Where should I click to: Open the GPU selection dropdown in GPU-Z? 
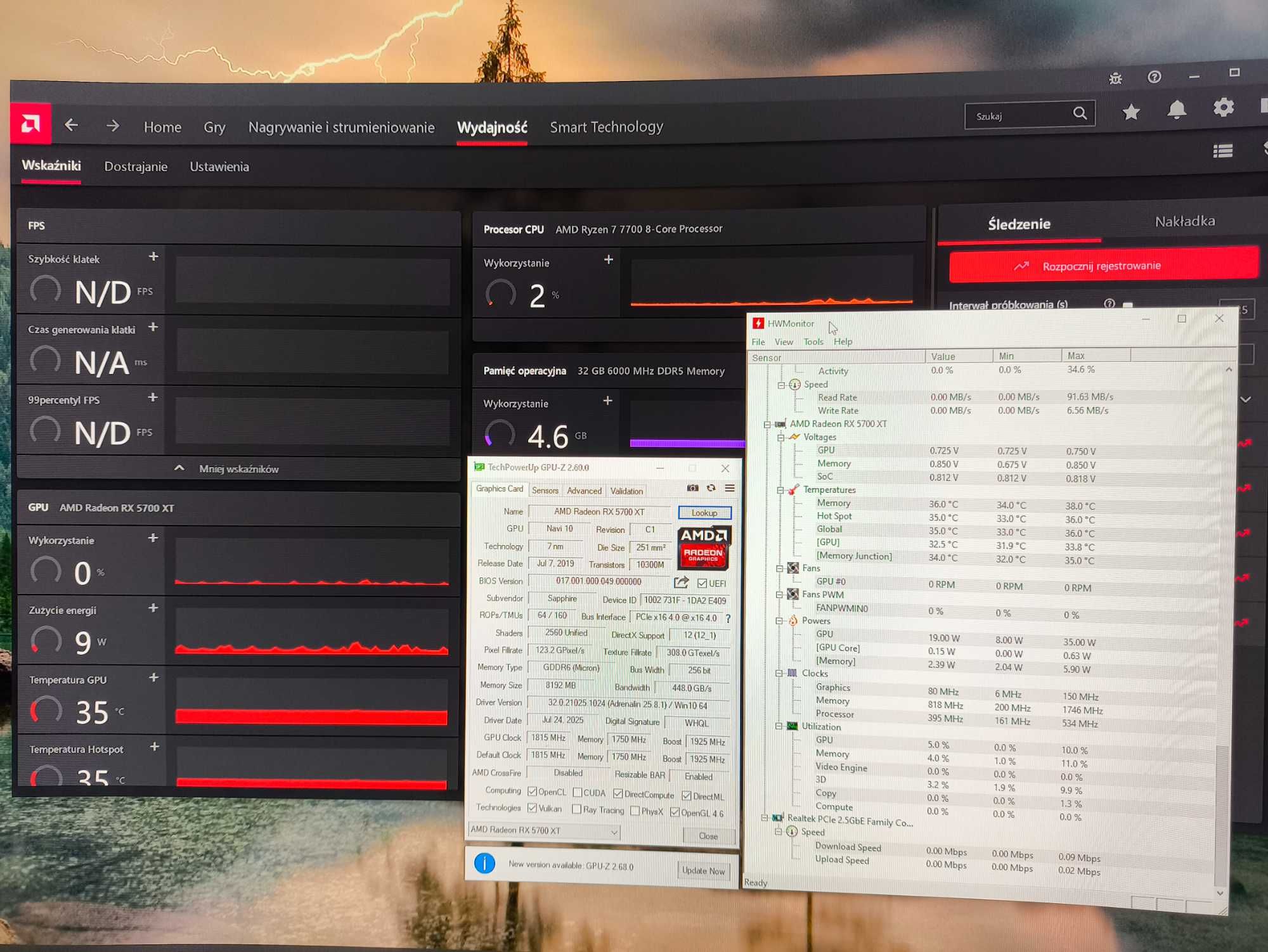click(x=544, y=830)
